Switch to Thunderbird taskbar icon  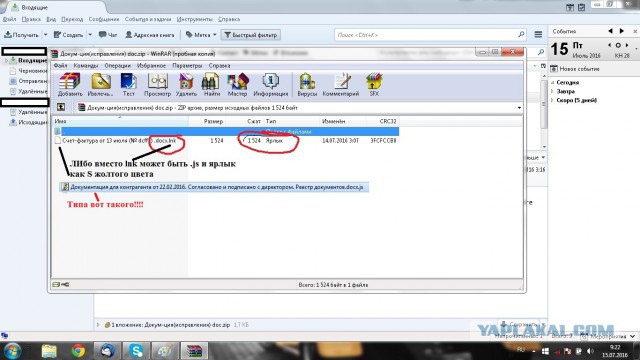(x=107, y=351)
